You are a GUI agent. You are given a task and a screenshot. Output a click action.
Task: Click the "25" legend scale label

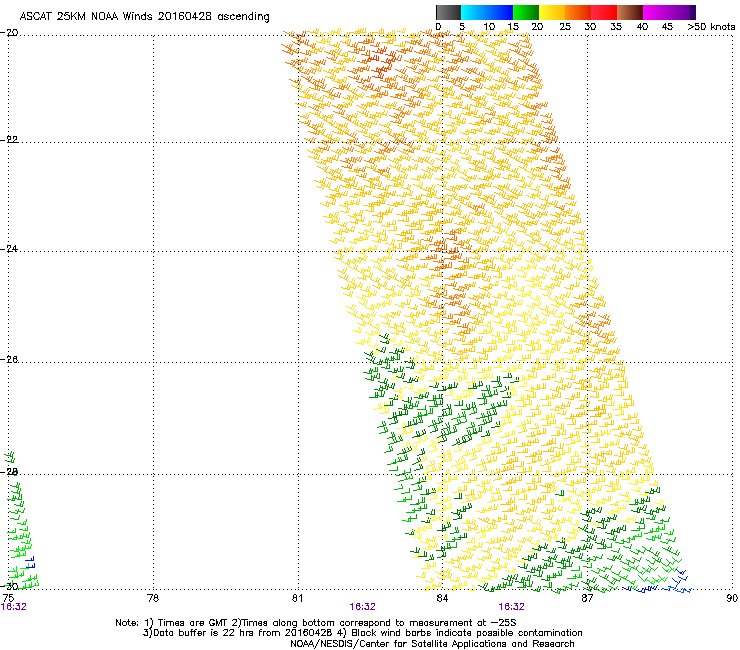(565, 27)
